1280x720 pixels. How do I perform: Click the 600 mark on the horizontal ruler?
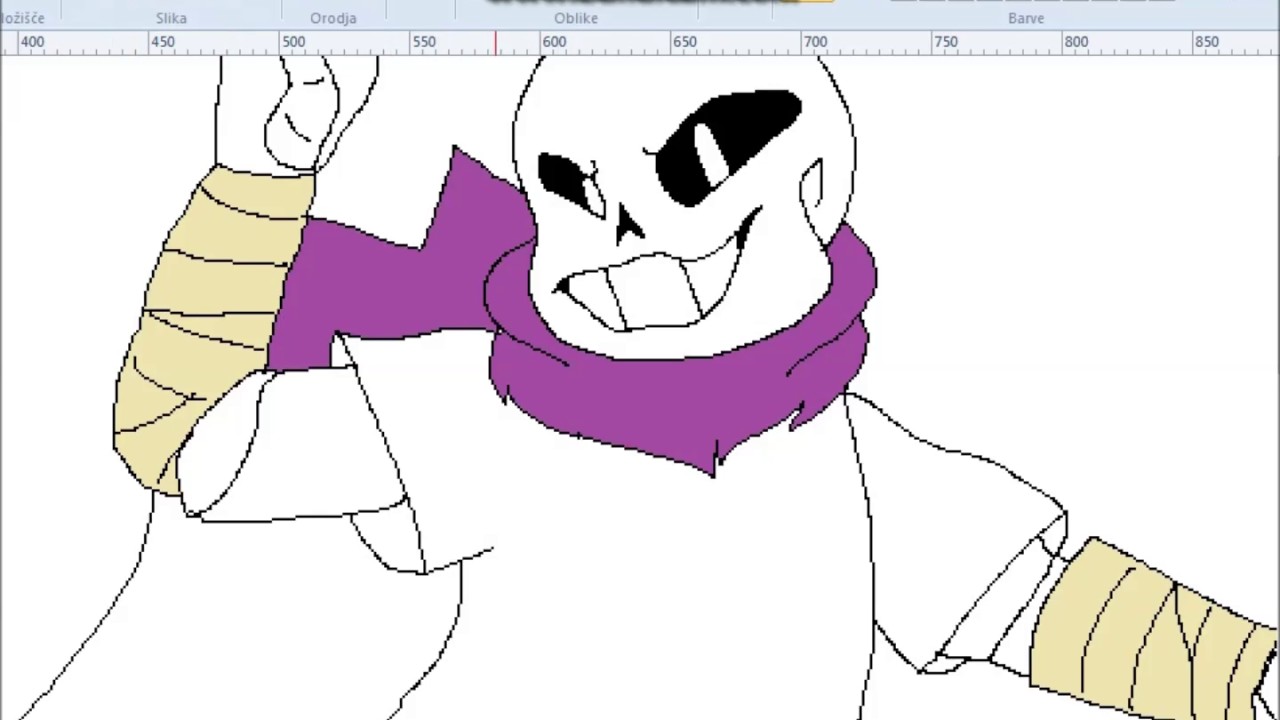[x=554, y=42]
